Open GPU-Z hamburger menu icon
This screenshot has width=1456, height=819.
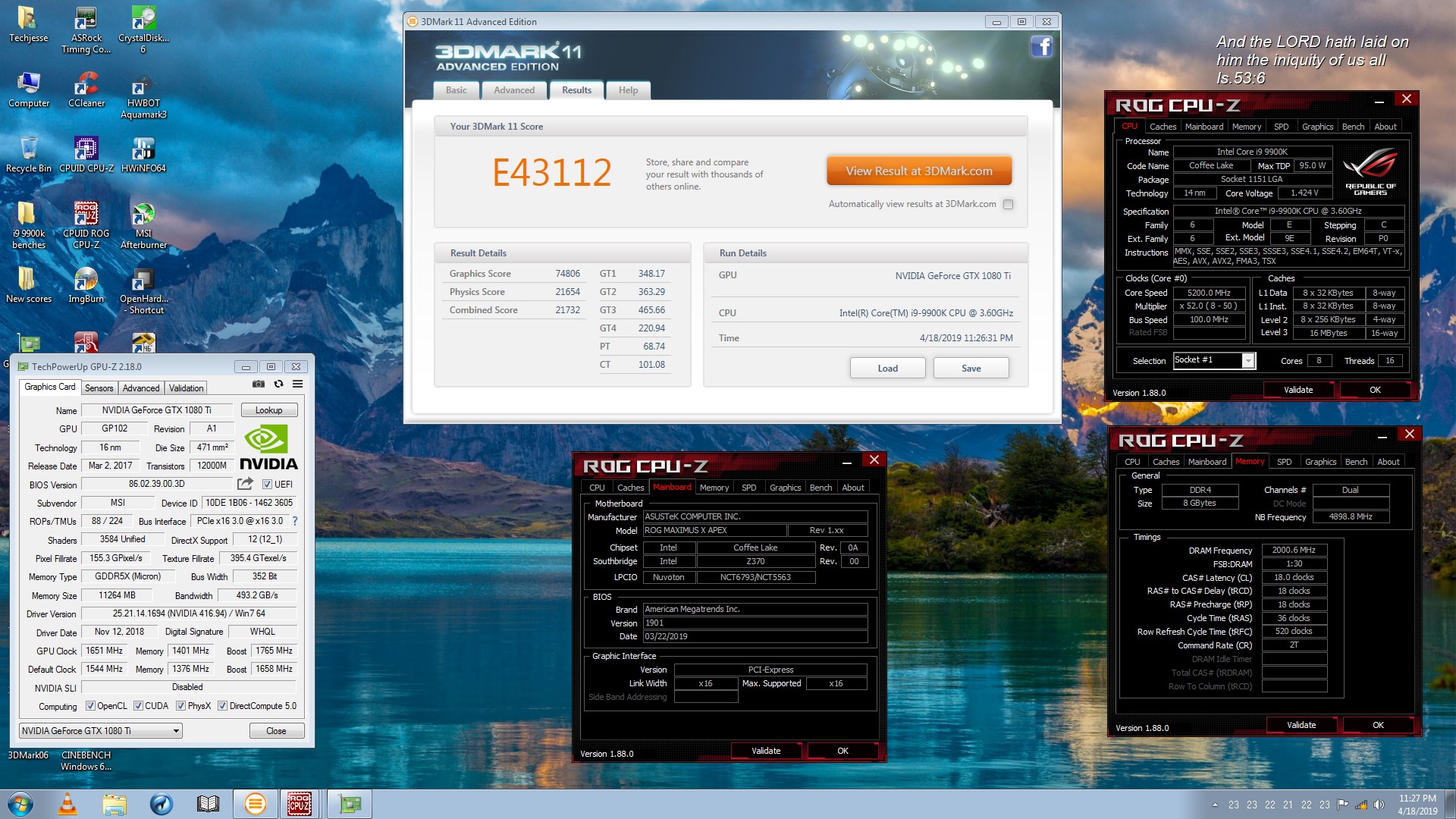(298, 384)
